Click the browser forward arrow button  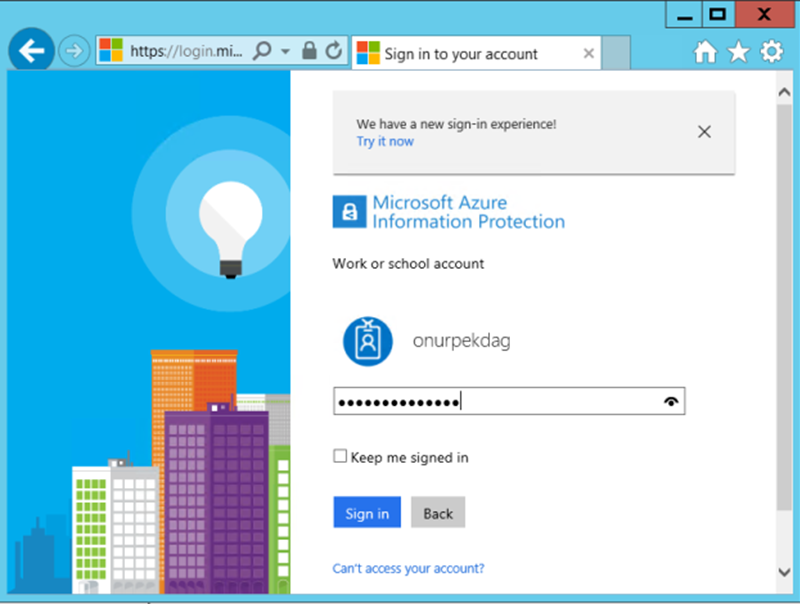coord(74,51)
